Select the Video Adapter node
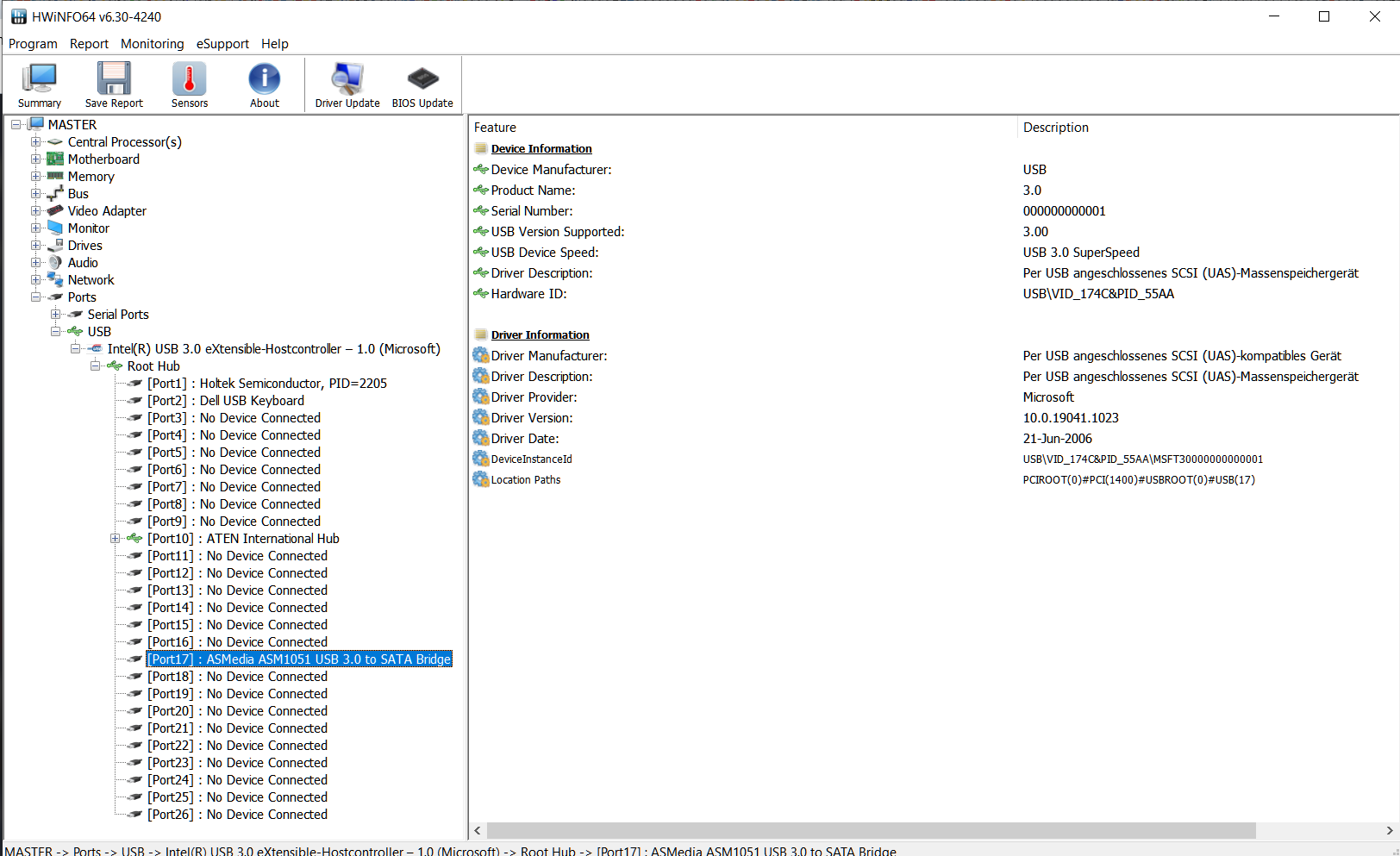This screenshot has width=1400, height=856. click(108, 210)
